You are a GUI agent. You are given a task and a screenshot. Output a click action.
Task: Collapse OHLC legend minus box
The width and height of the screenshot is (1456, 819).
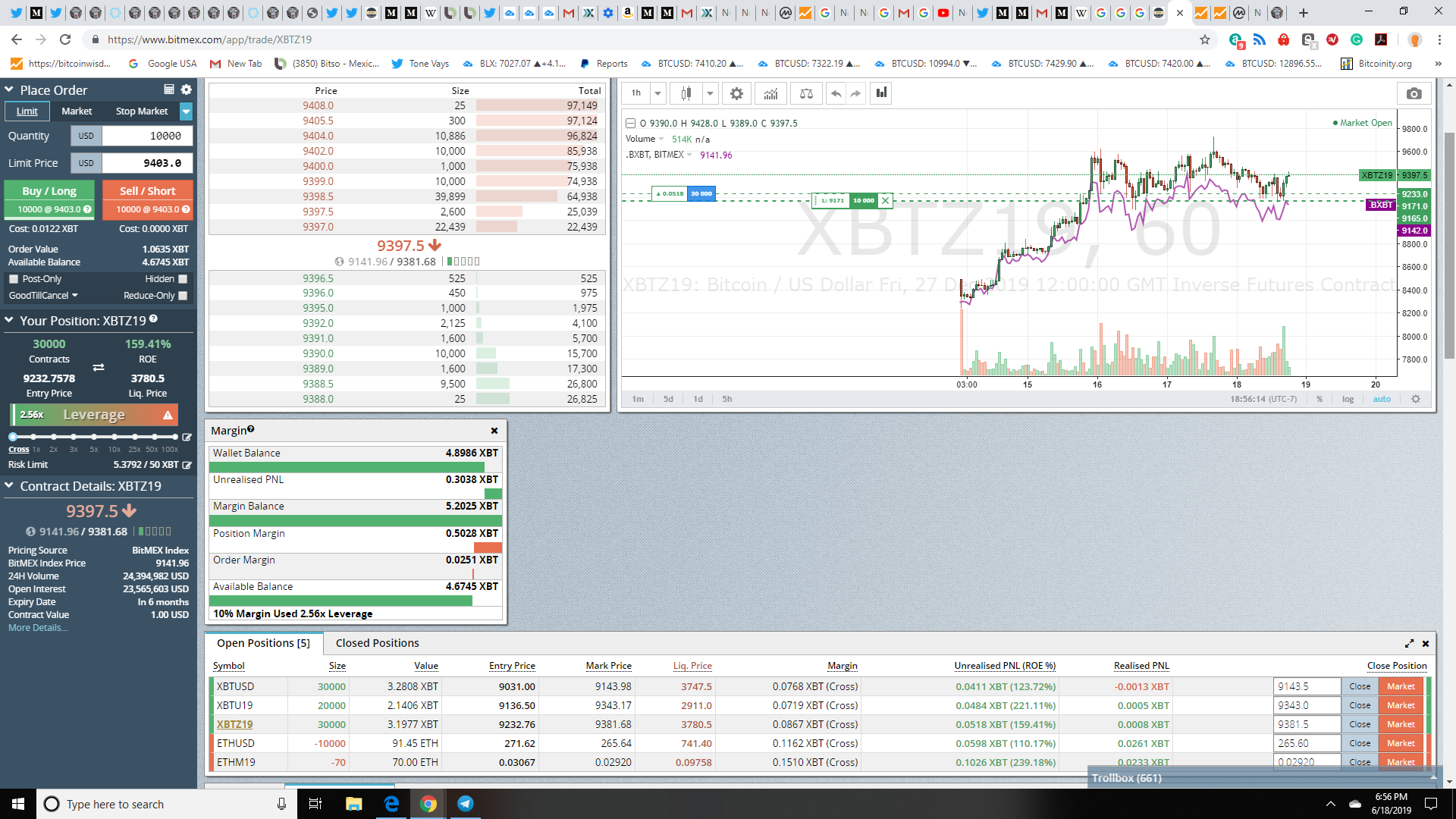click(x=630, y=123)
